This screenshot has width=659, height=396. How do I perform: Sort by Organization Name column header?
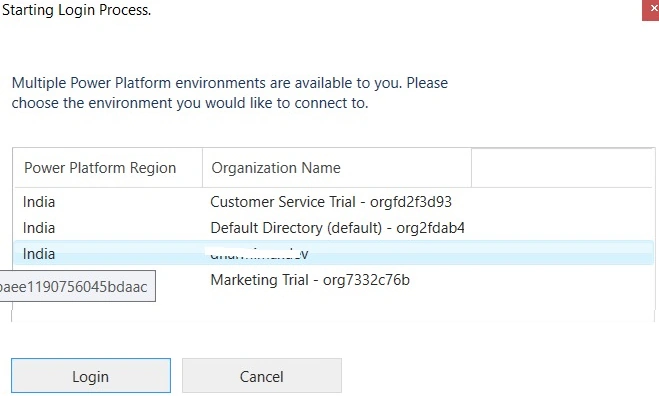[337, 168]
